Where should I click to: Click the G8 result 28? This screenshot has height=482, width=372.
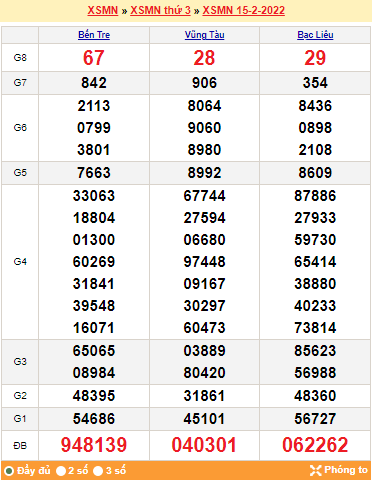[204, 58]
